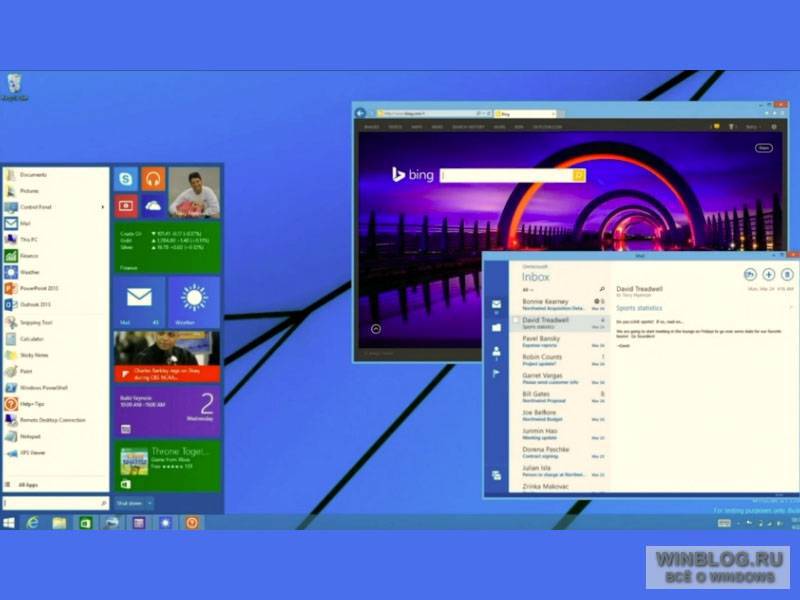Launch PowerPoint 2013 from the Start menu
The width and height of the screenshot is (800, 600).
(56, 288)
